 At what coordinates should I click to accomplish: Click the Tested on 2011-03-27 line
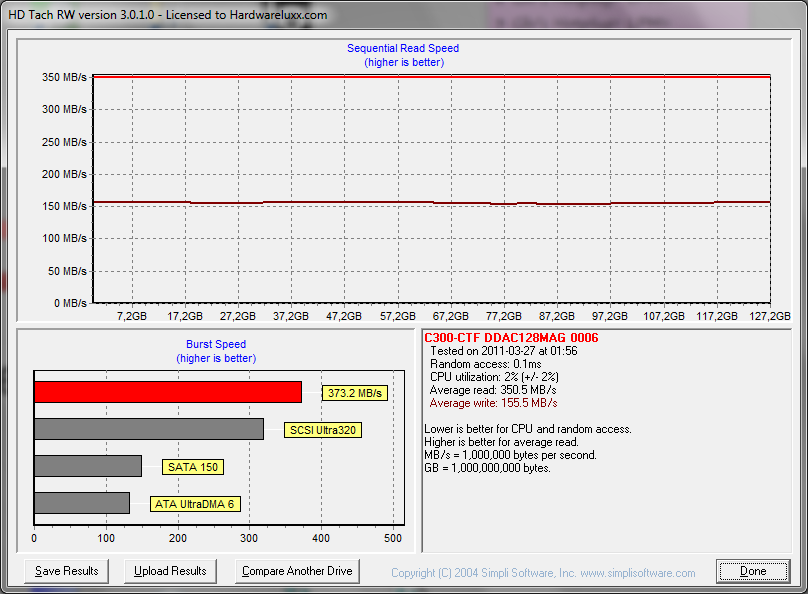tap(504, 351)
